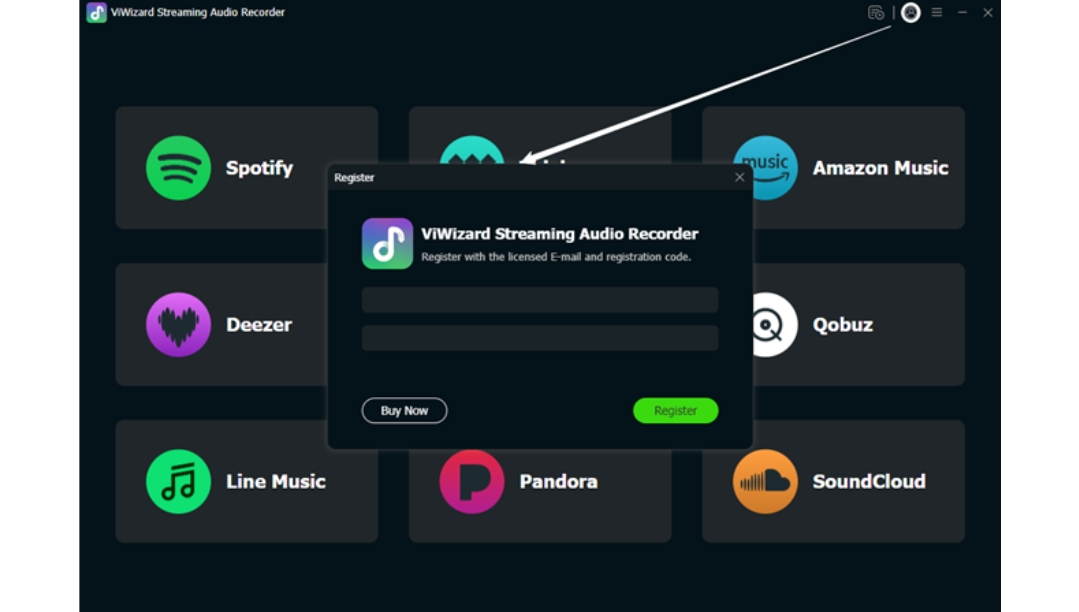Click the registration code input field
Viewport: 1079px width, 612px height.
coord(540,338)
